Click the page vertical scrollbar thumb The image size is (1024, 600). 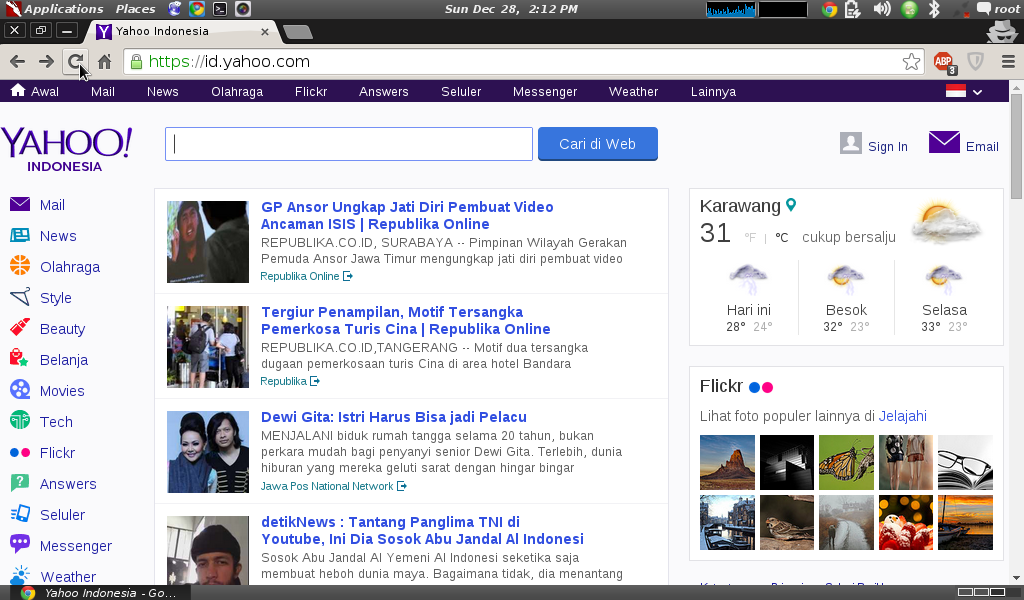pos(1016,146)
